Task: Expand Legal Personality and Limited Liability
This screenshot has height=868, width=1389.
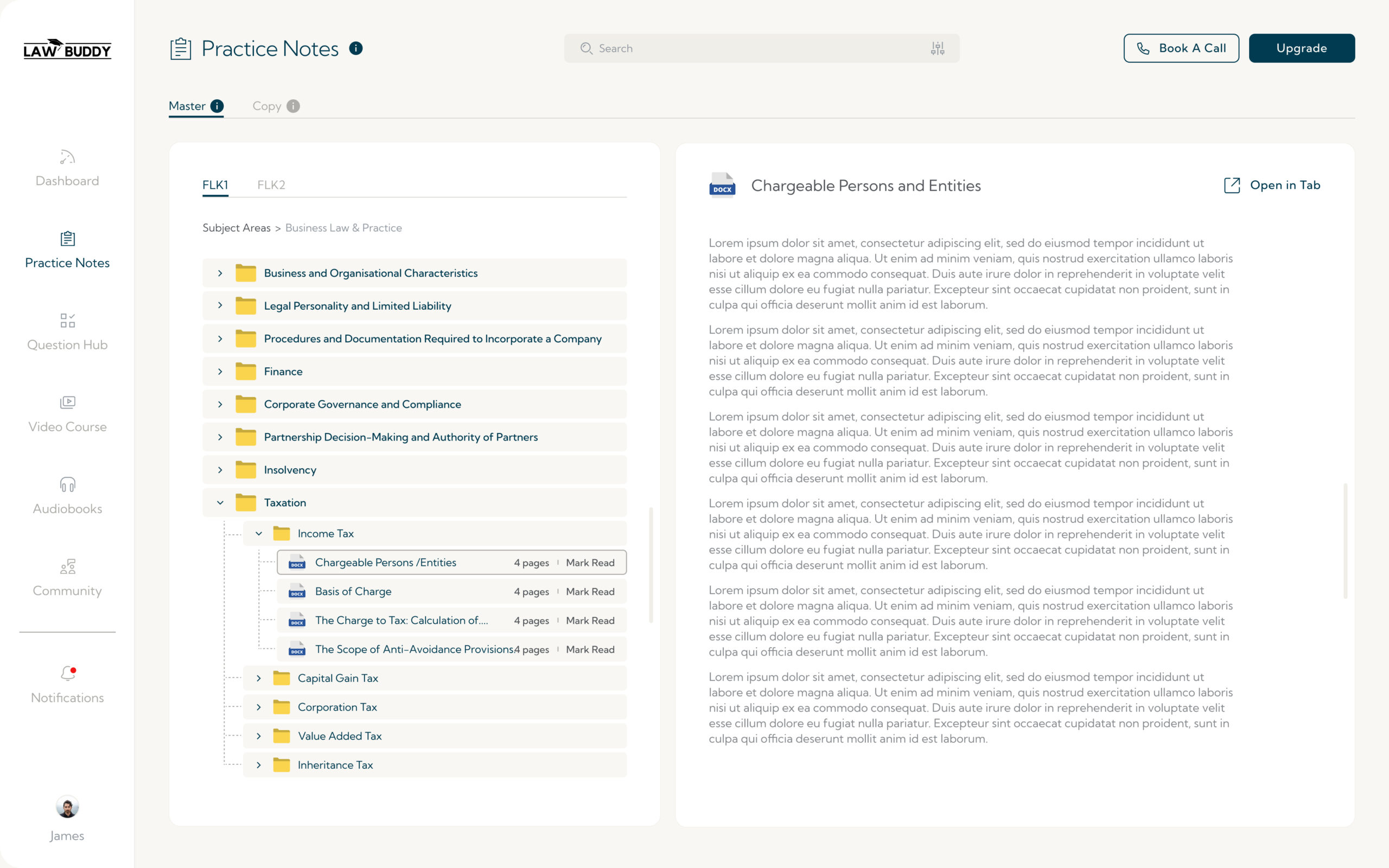Action: tap(220, 305)
